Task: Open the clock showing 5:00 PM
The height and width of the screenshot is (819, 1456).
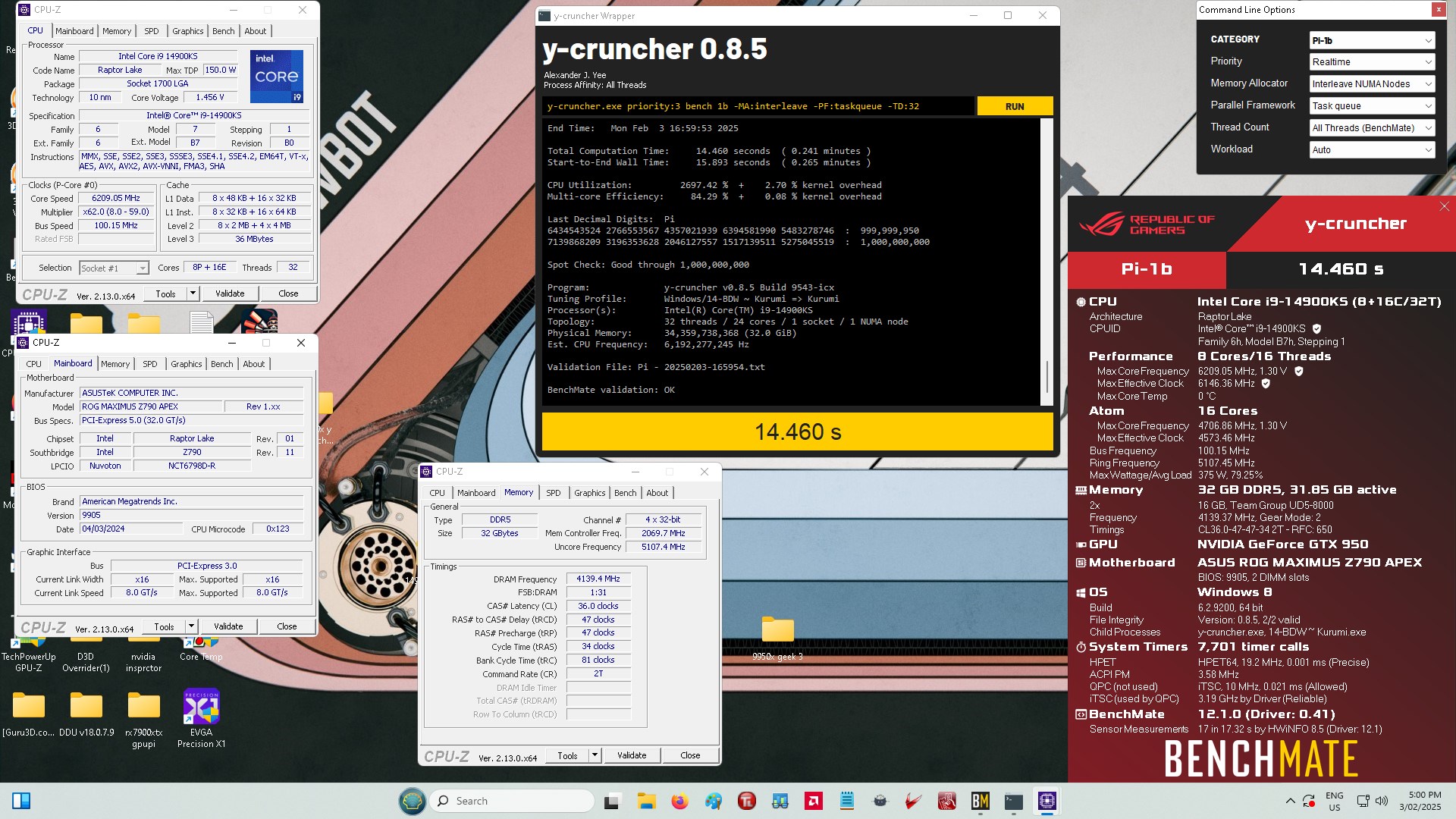Action: (1420, 801)
